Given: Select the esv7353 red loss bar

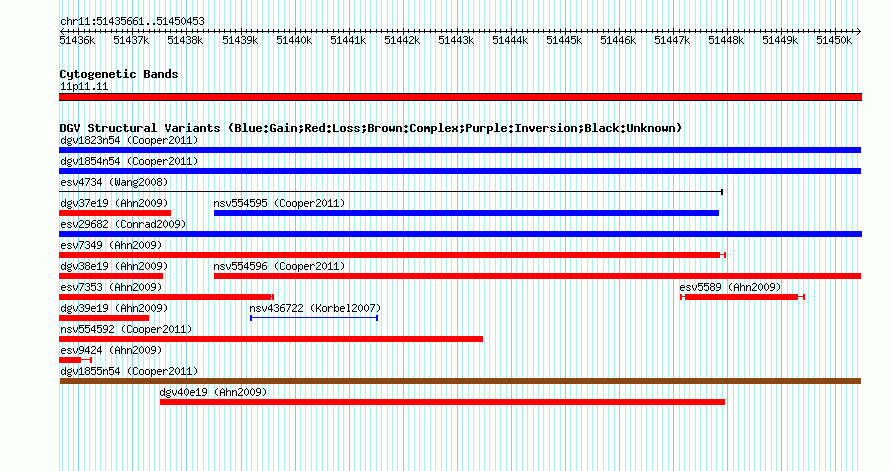Looking at the screenshot, I should pos(166,297).
